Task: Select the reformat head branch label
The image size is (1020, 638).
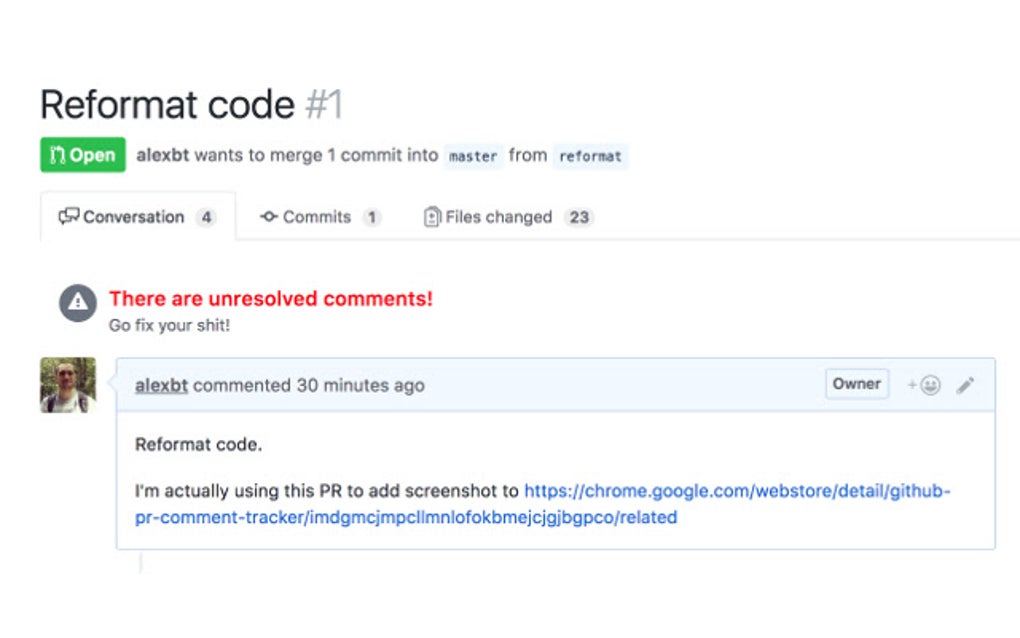Action: pyautogui.click(x=590, y=157)
